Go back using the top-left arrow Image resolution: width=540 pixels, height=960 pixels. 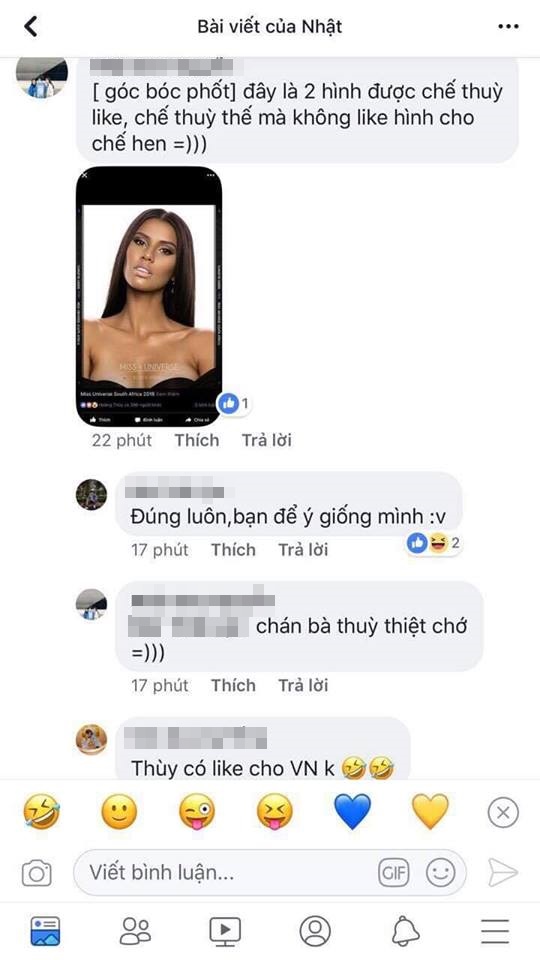click(x=30, y=26)
